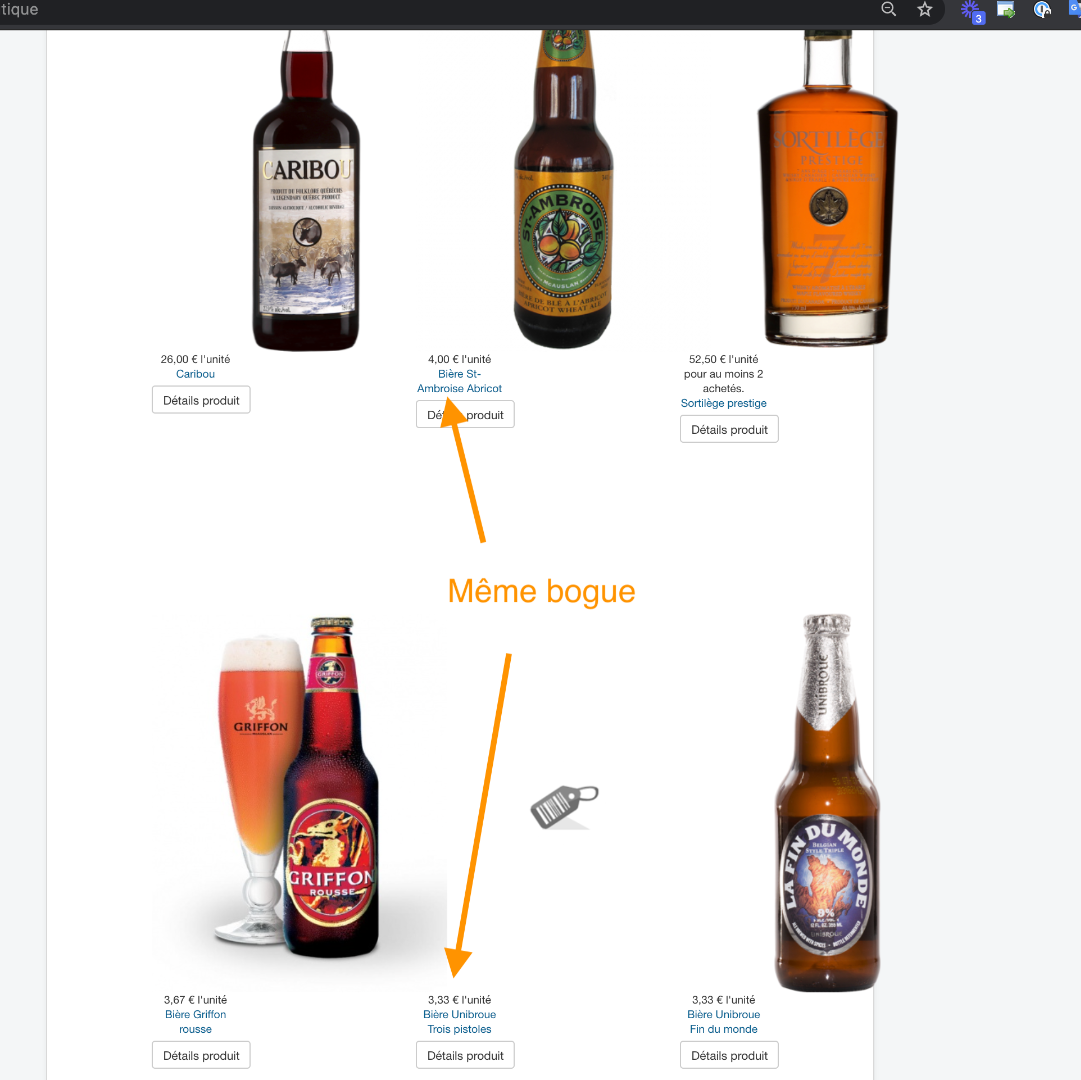
Task: Click the 'pour au moins 2 achetés.' text
Action: (723, 381)
